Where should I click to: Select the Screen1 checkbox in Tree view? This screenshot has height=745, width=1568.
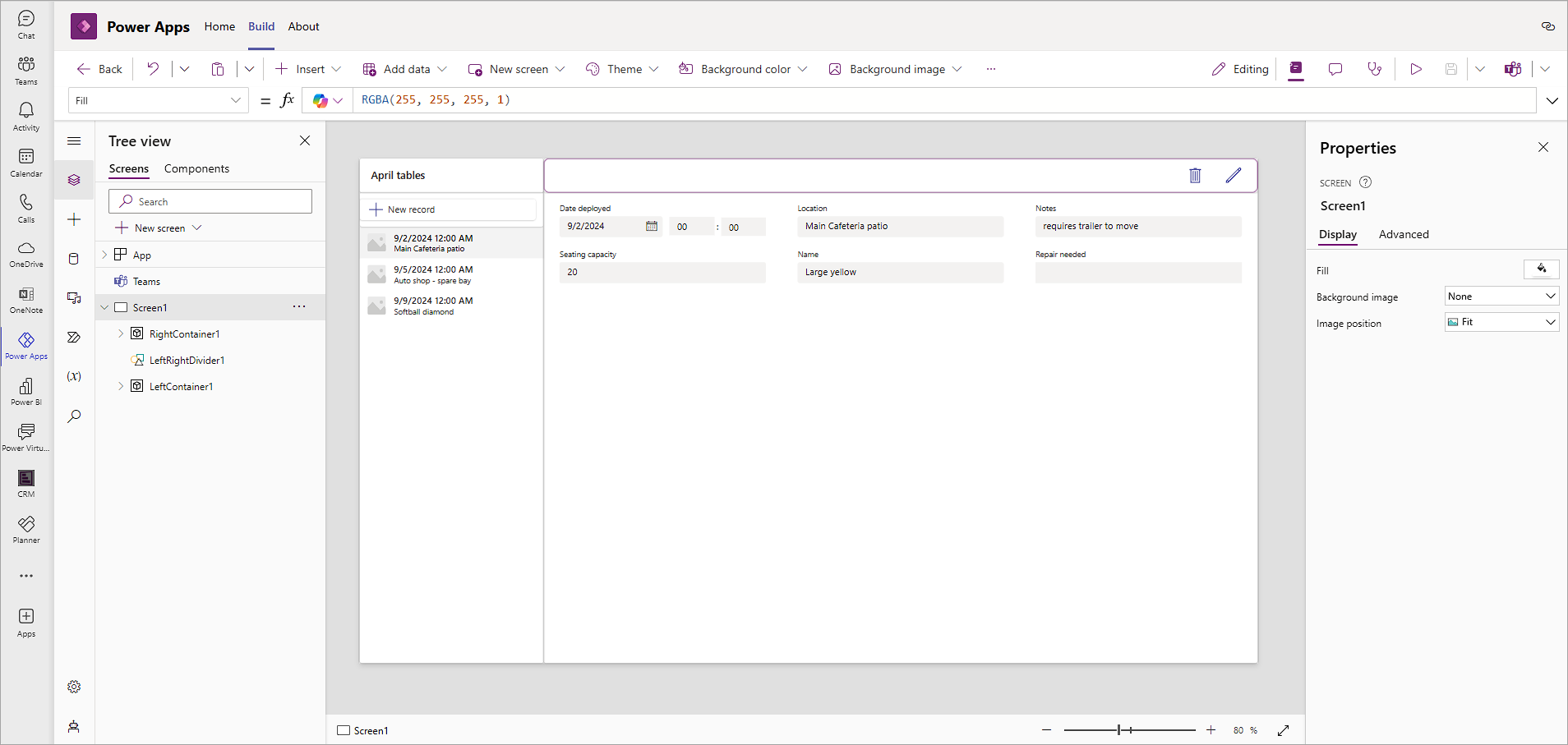(120, 307)
